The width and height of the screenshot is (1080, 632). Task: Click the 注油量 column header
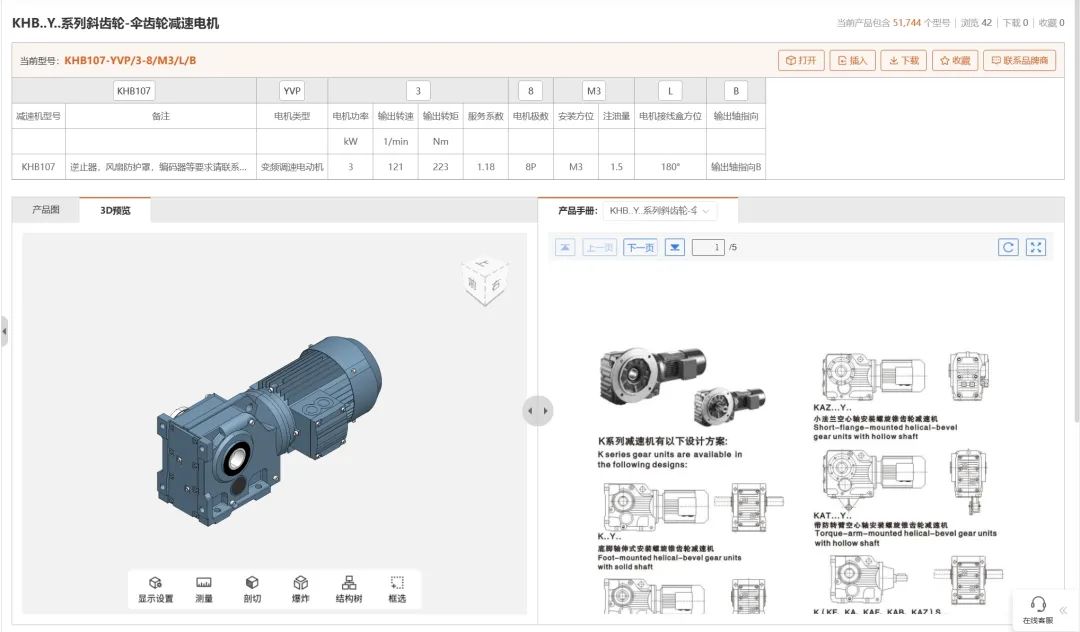click(x=616, y=116)
